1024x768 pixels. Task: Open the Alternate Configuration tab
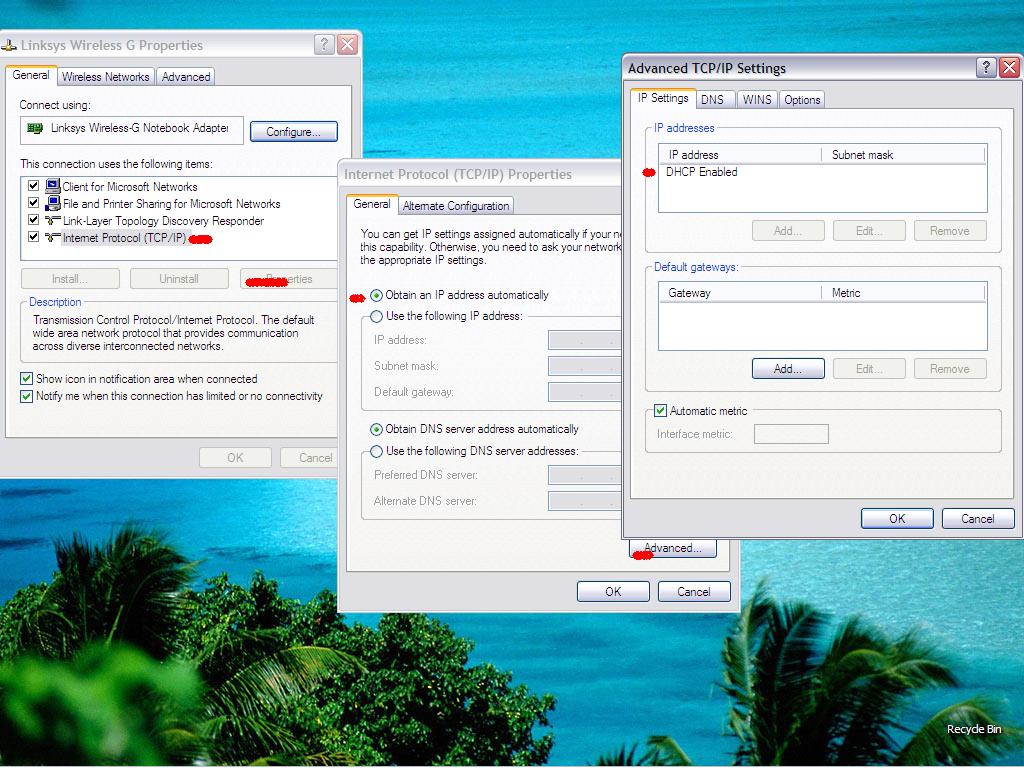[456, 206]
